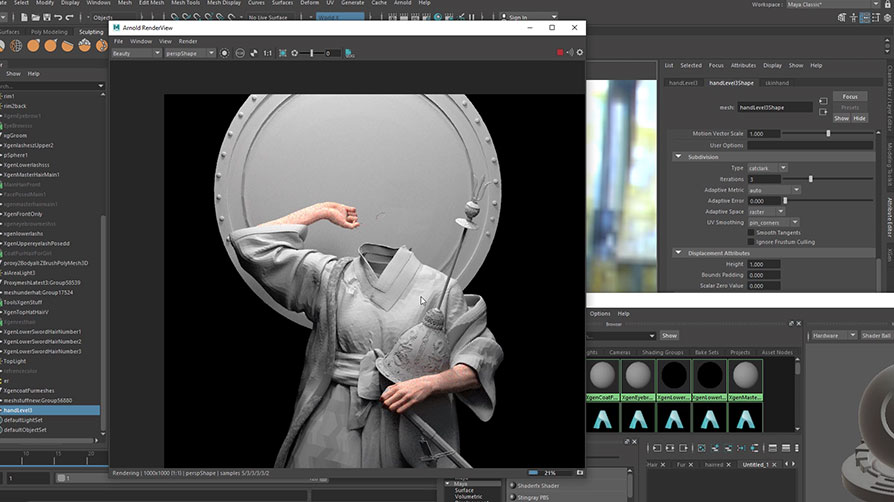Stop the render with the red button
Image resolution: width=894 pixels, height=502 pixels.
click(560, 52)
